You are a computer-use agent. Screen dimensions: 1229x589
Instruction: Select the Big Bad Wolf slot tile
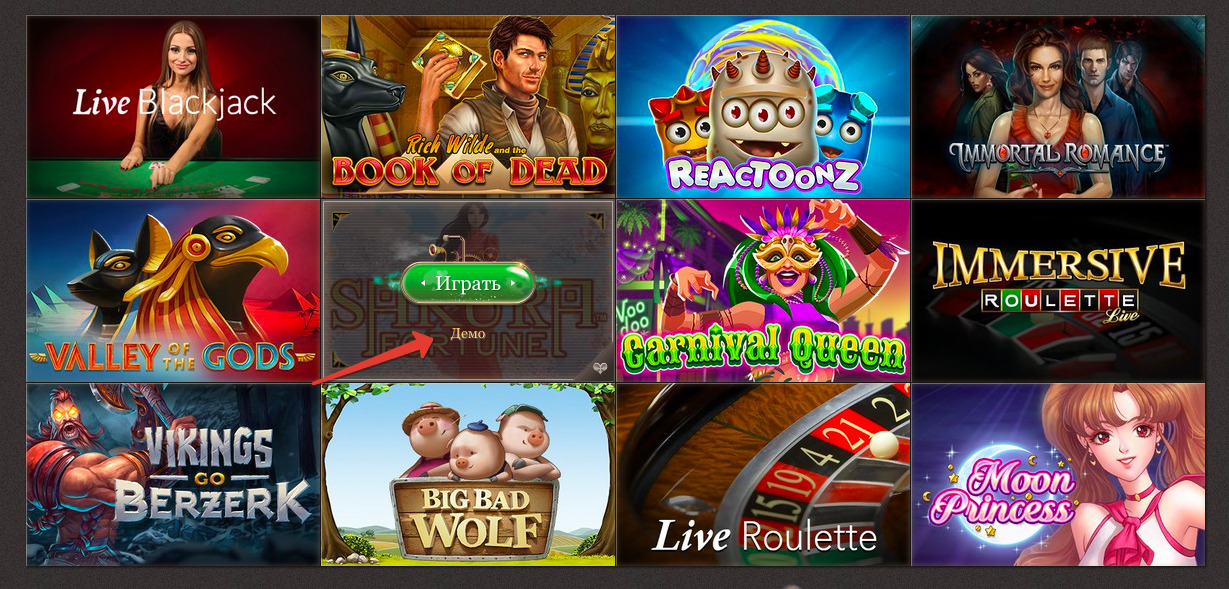[467, 474]
